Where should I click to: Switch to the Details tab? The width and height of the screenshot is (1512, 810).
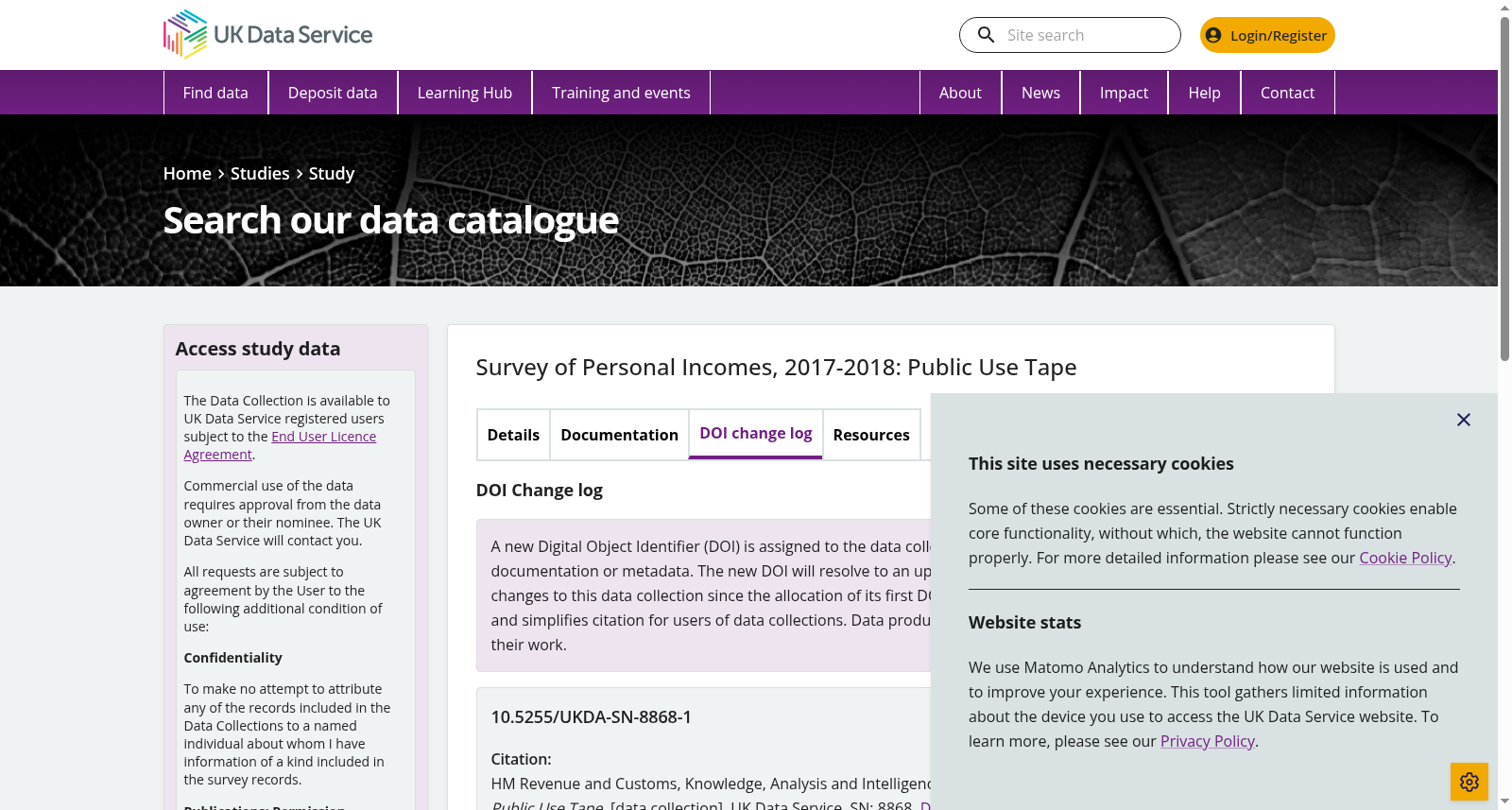513,435
